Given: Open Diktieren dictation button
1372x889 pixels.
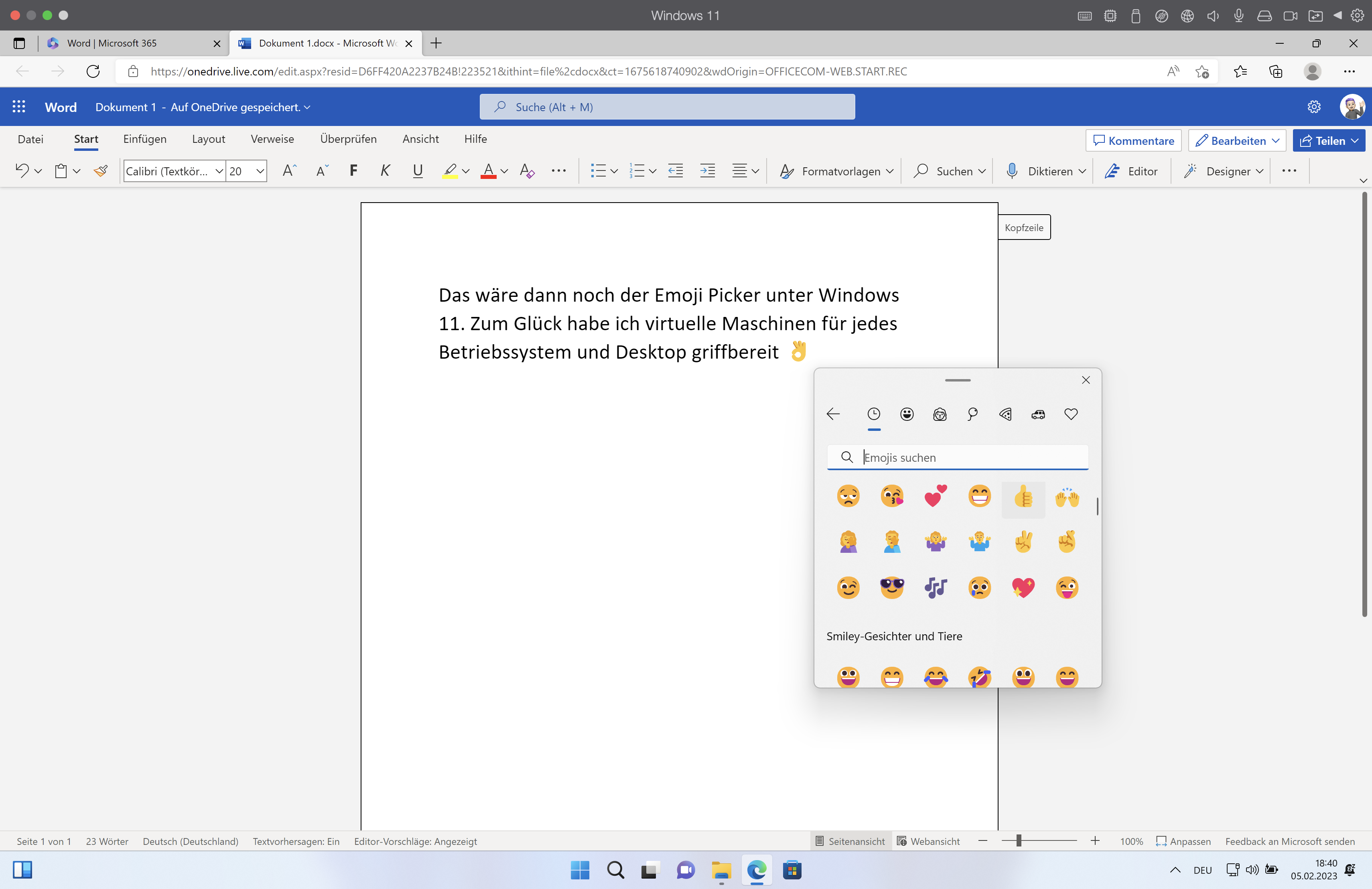Looking at the screenshot, I should tap(1046, 170).
